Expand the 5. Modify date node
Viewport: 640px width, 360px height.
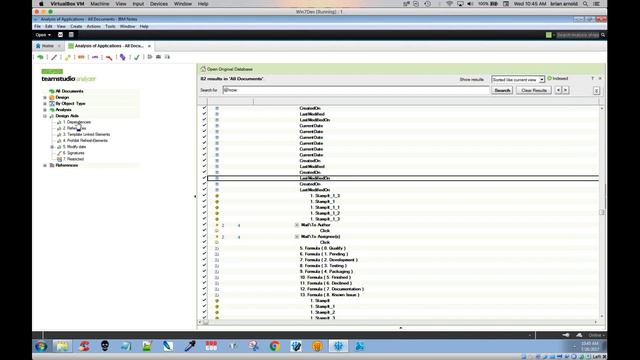52,147
